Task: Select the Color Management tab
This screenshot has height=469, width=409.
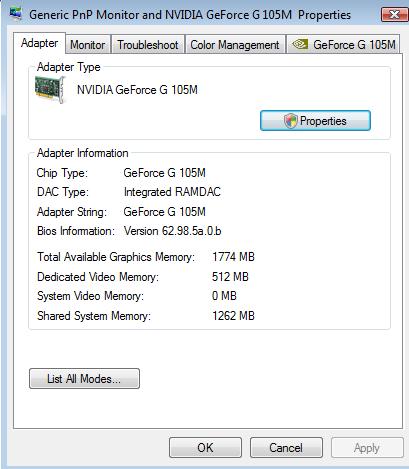Action: tap(235, 44)
